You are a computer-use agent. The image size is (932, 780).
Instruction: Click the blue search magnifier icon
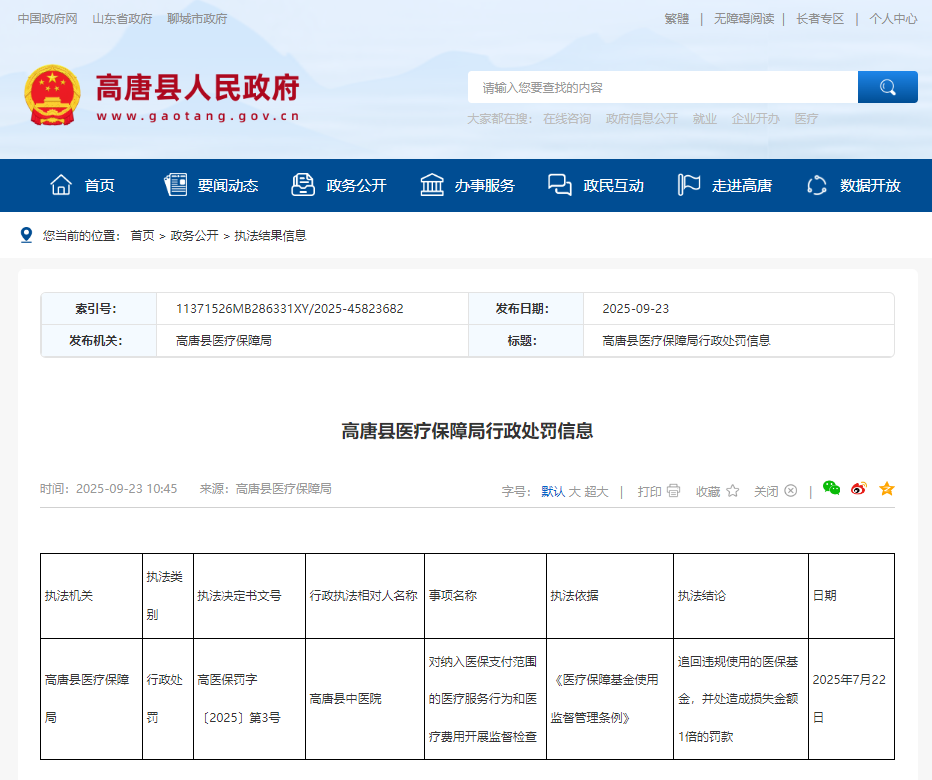[887, 87]
